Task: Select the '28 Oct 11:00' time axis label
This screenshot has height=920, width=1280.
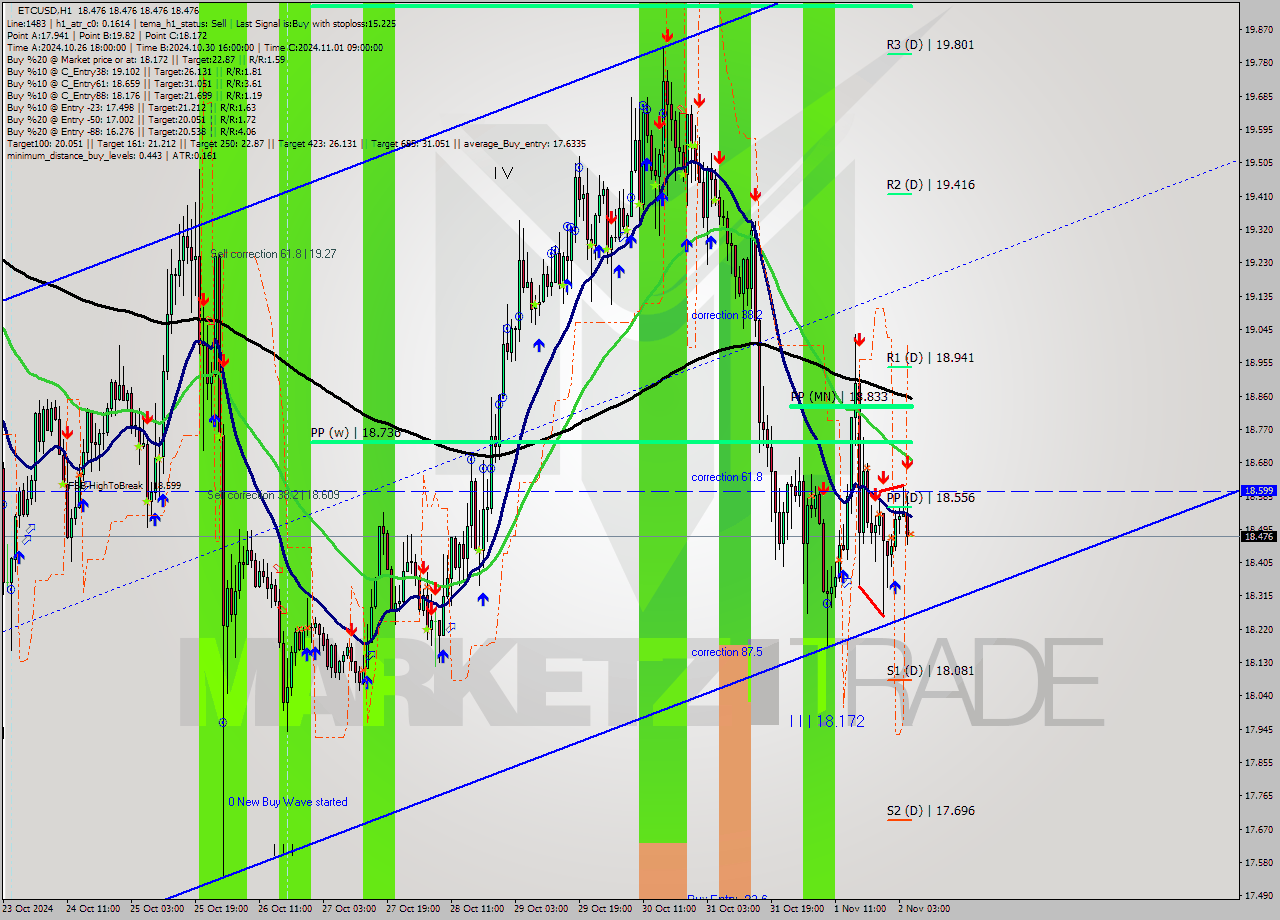Action: click(x=476, y=909)
